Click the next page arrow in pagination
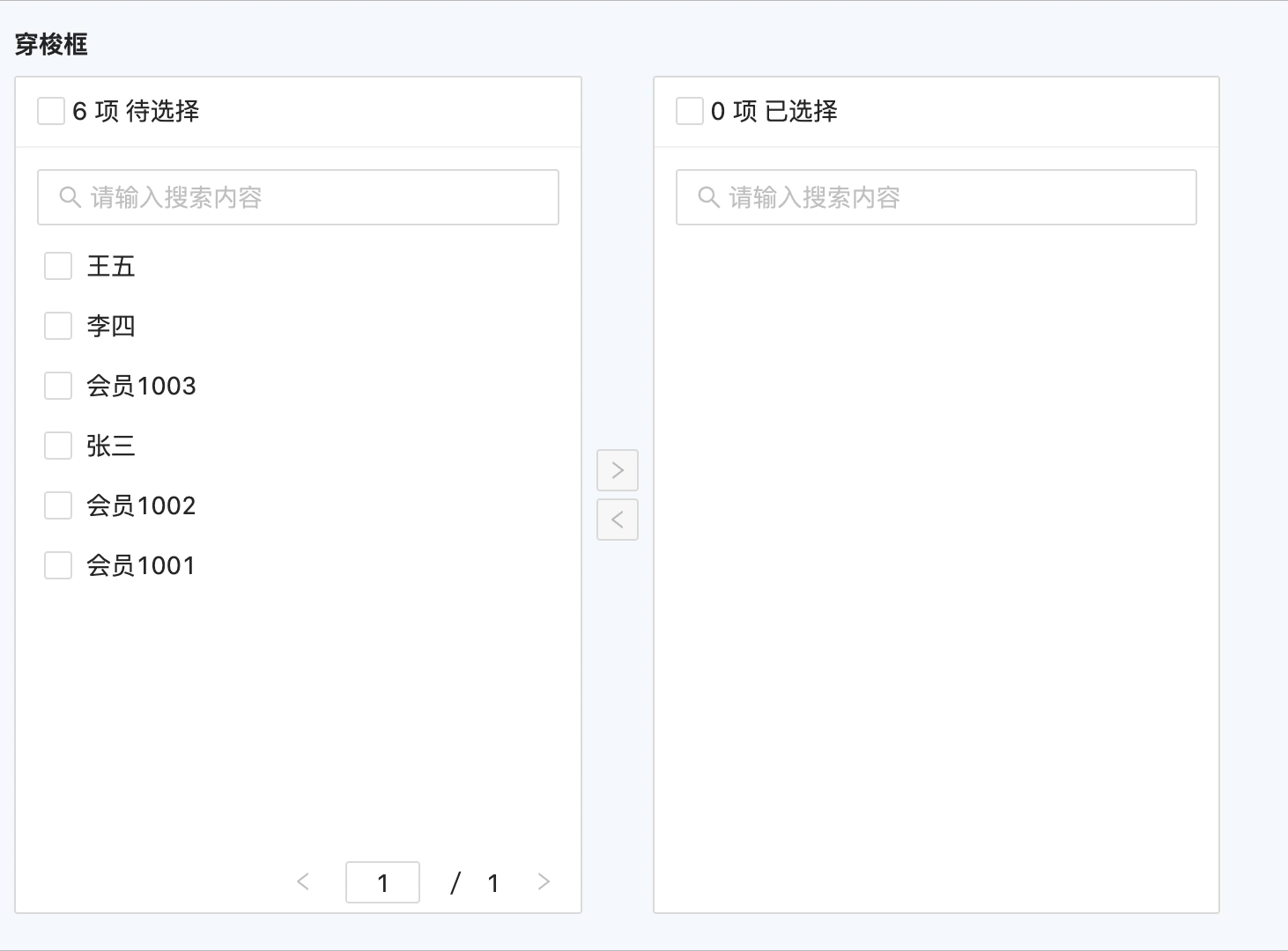 point(544,881)
